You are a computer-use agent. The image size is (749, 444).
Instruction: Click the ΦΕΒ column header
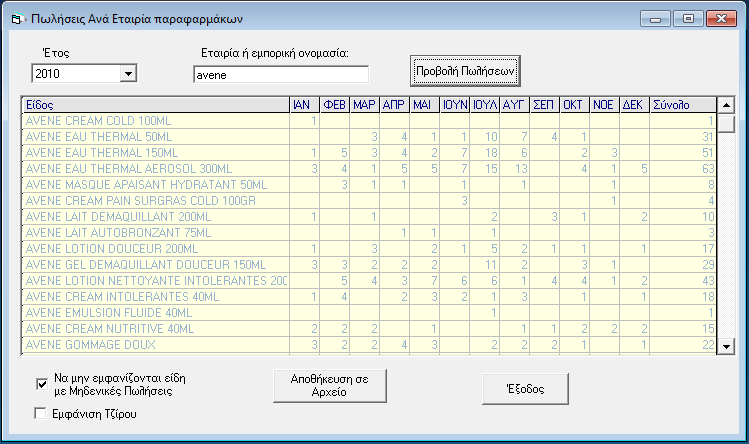[x=335, y=105]
